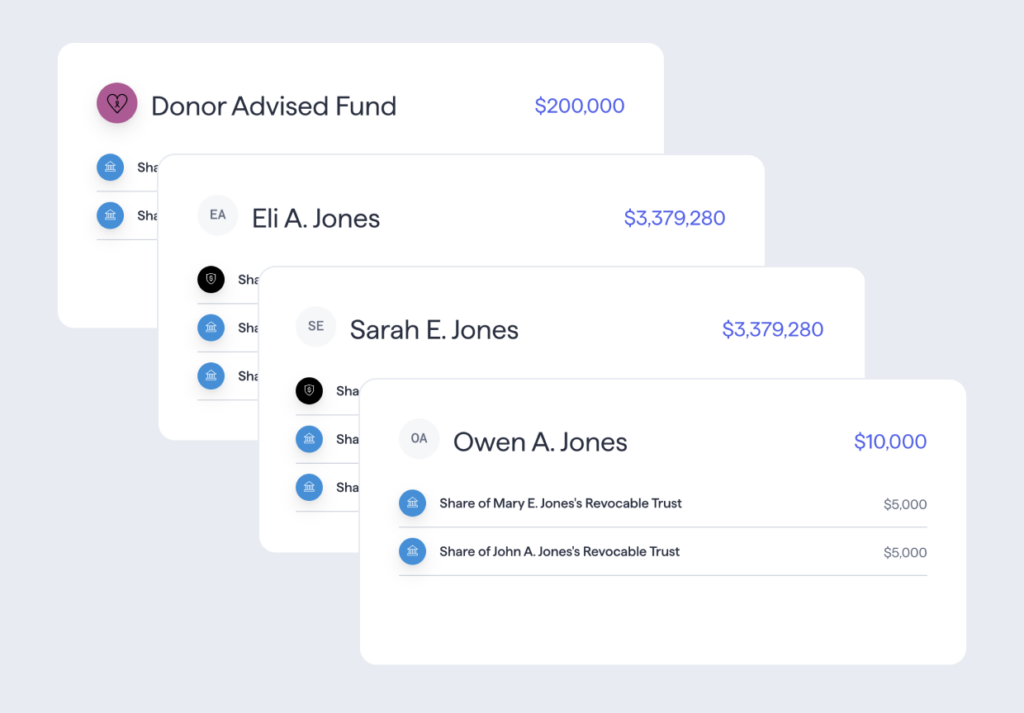The width and height of the screenshot is (1024, 713).
Task: Click the SE avatar for Sarah E. Jones
Action: [x=315, y=326]
